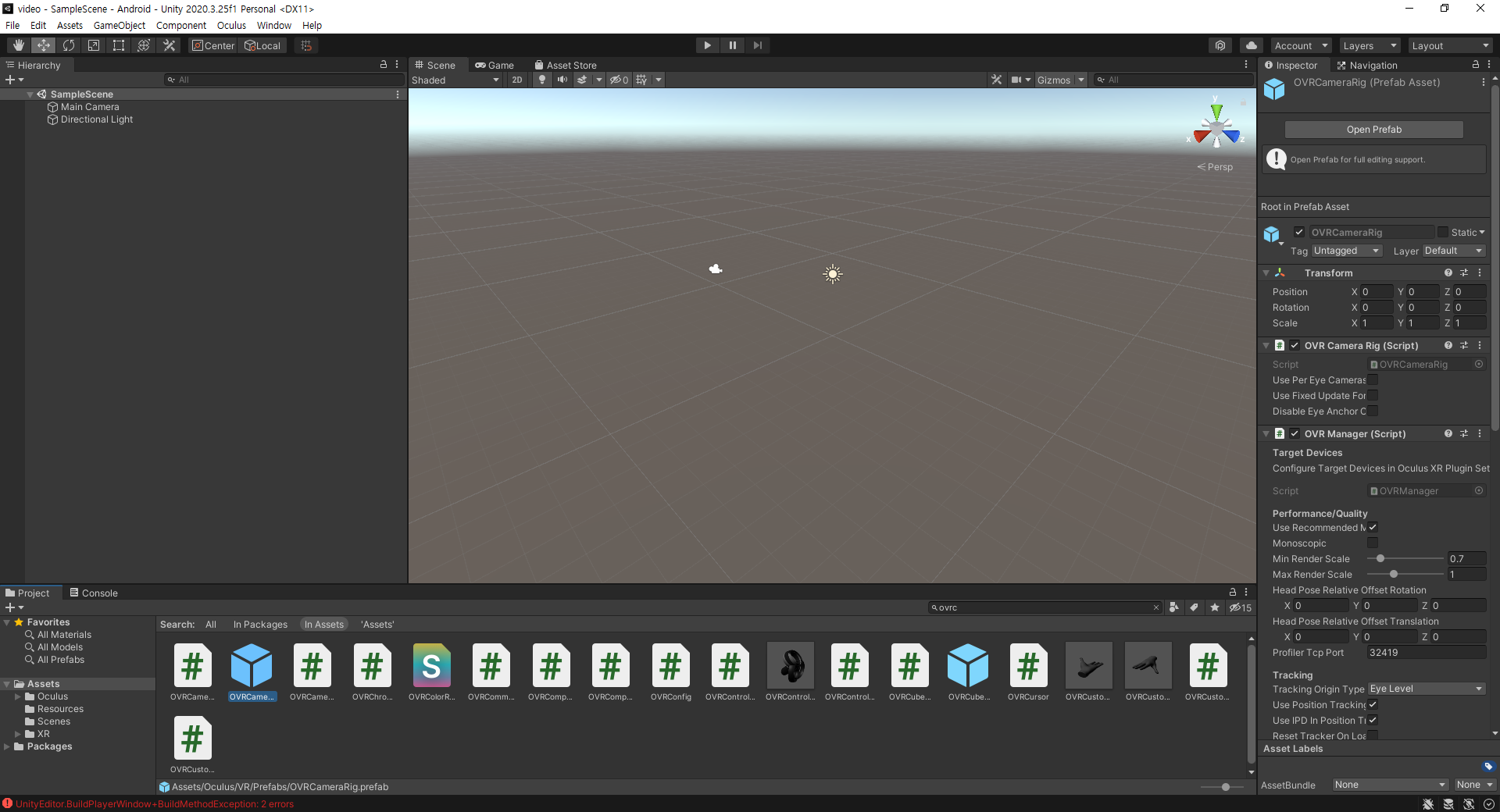Clear the ovrc search text
This screenshot has width=1500, height=812.
click(1156, 607)
